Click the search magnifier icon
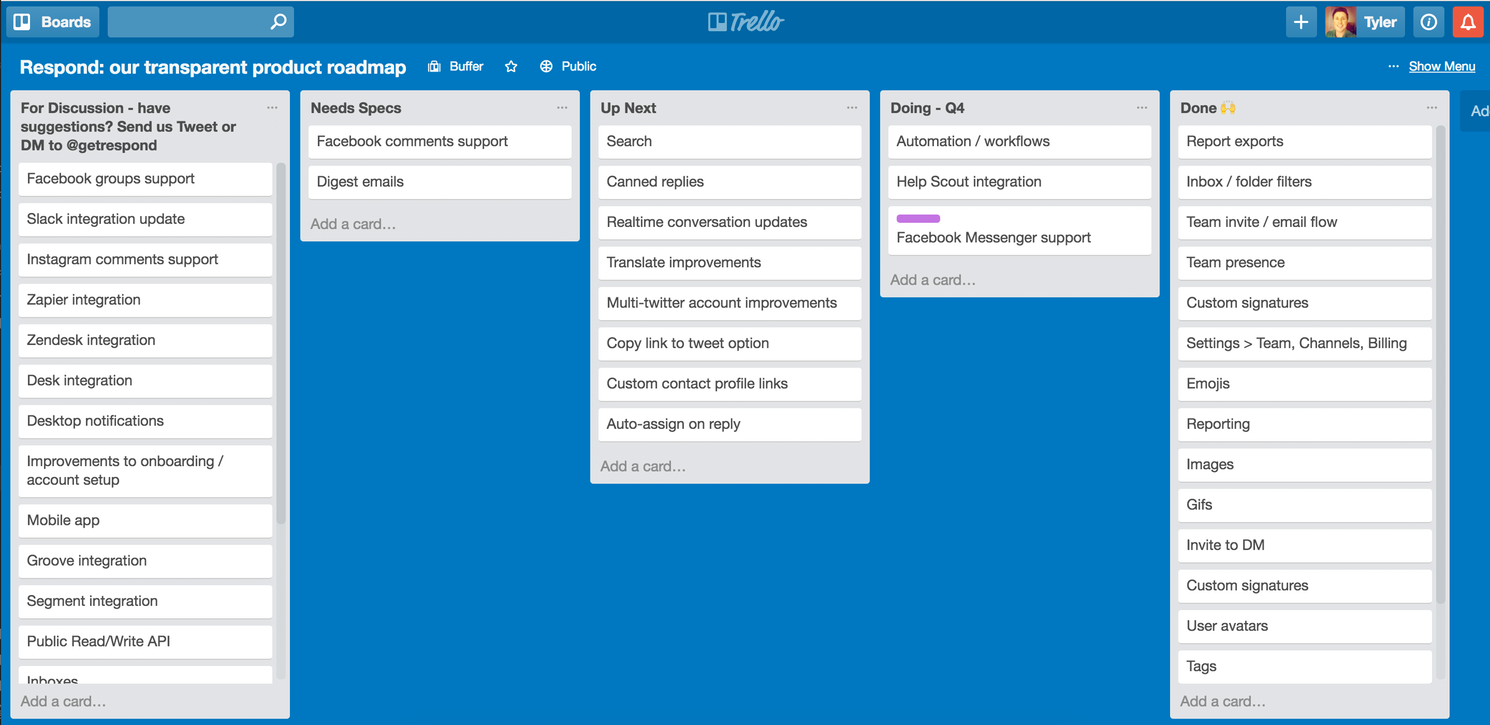Image resolution: width=1490 pixels, height=725 pixels. pyautogui.click(x=278, y=21)
